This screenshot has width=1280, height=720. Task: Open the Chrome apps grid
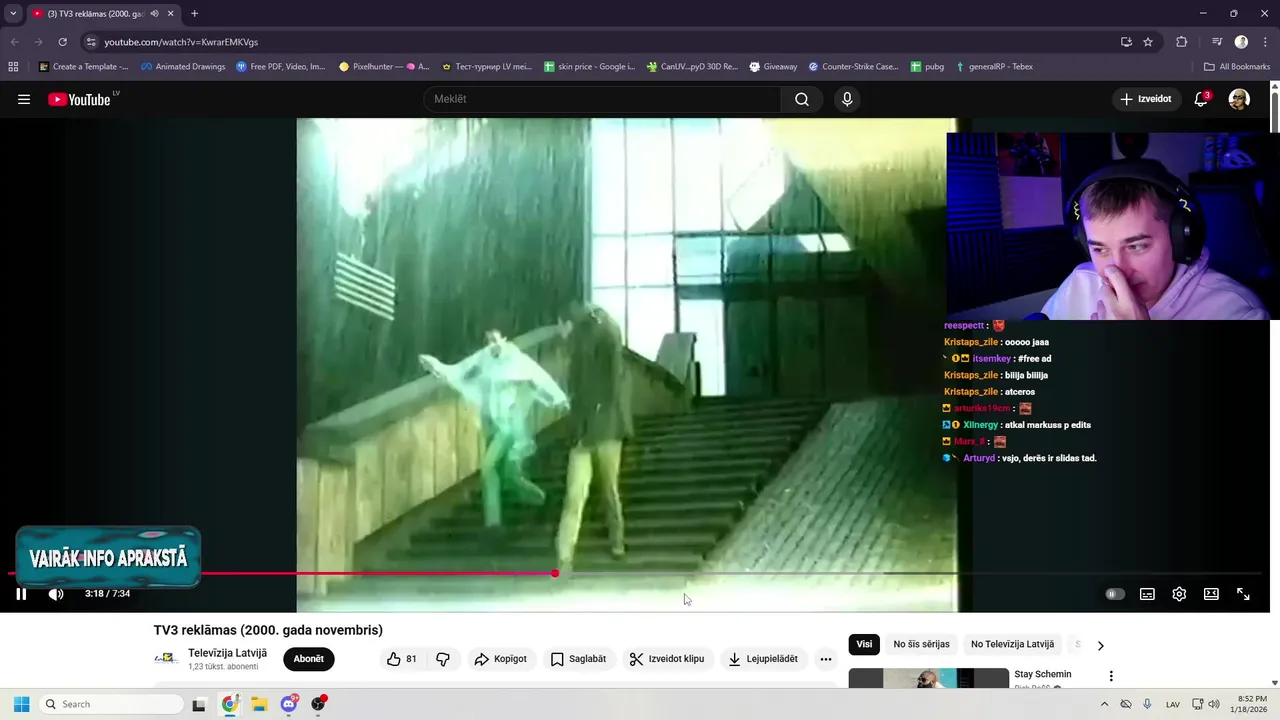click(13, 67)
